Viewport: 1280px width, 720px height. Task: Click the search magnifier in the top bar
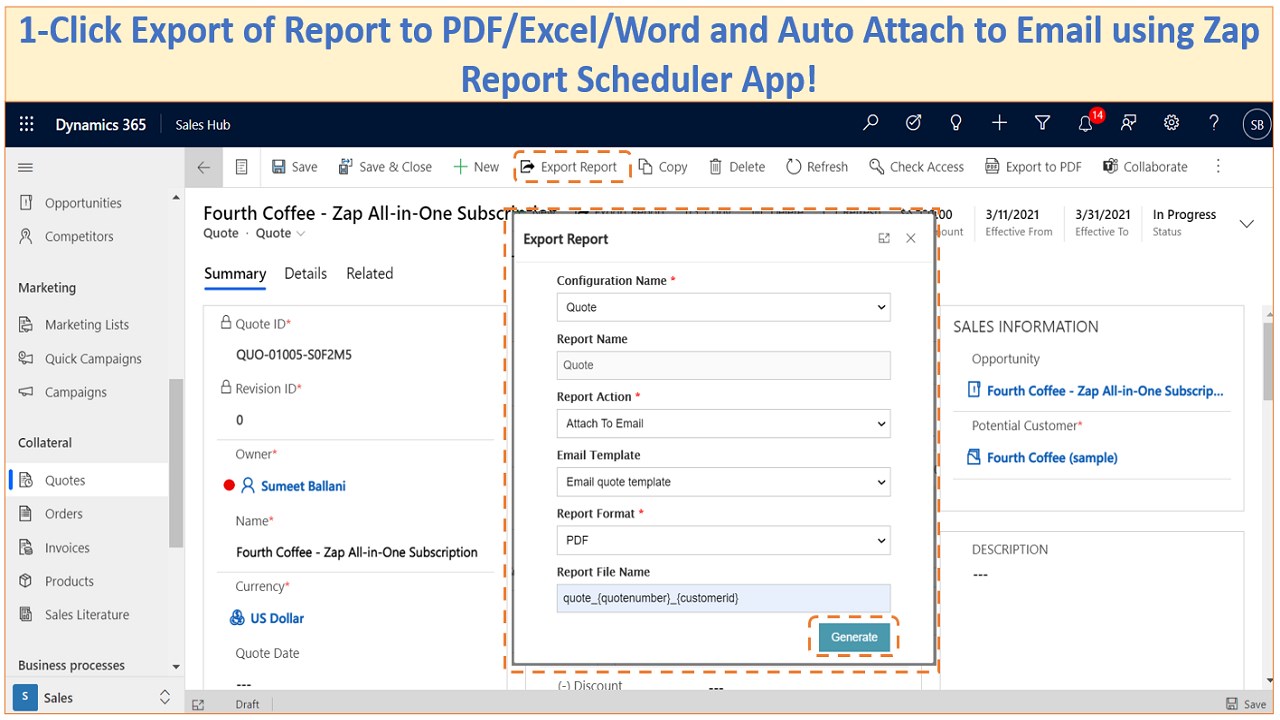click(871, 123)
